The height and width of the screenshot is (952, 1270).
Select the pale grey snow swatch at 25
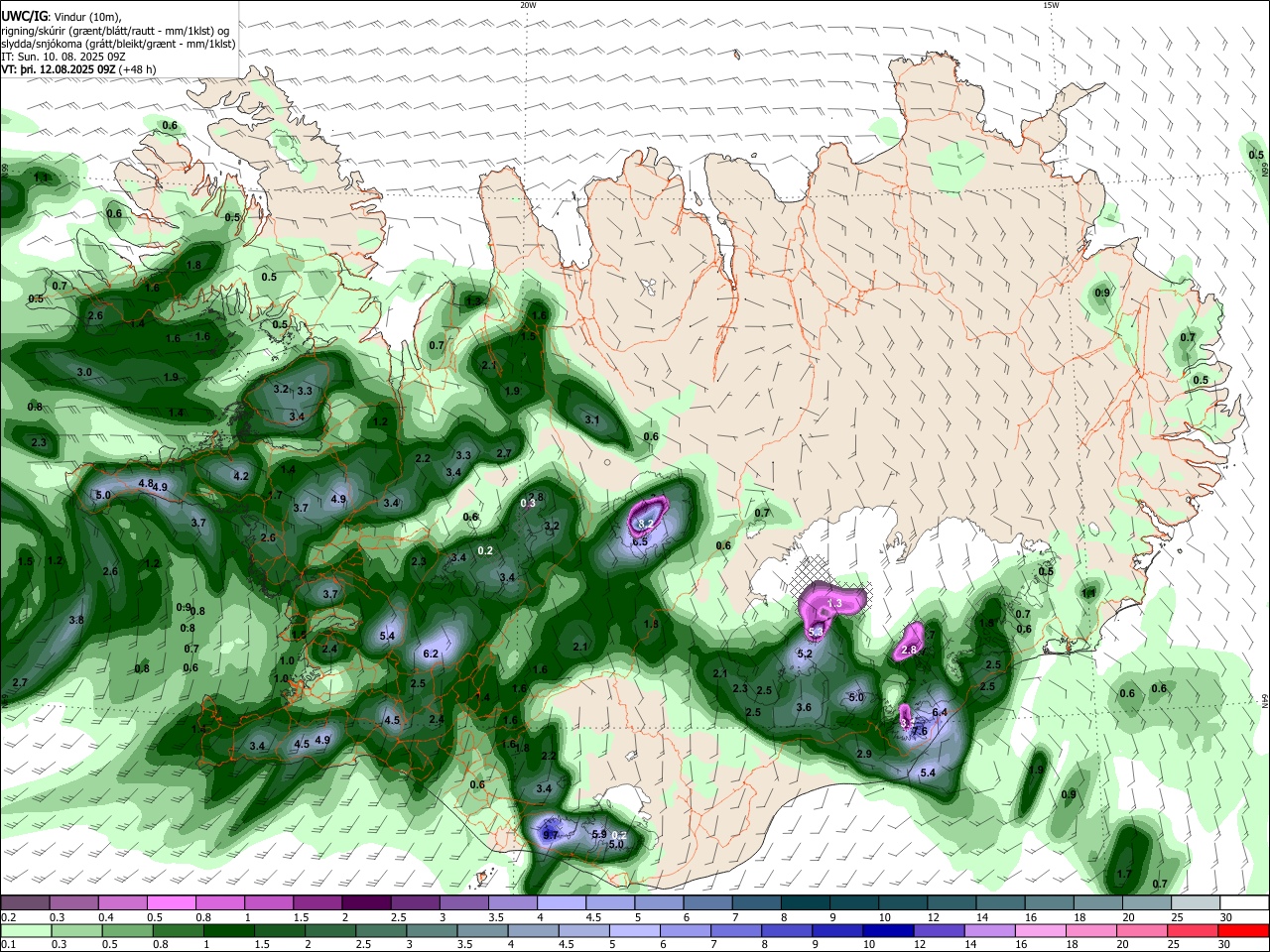click(1196, 902)
